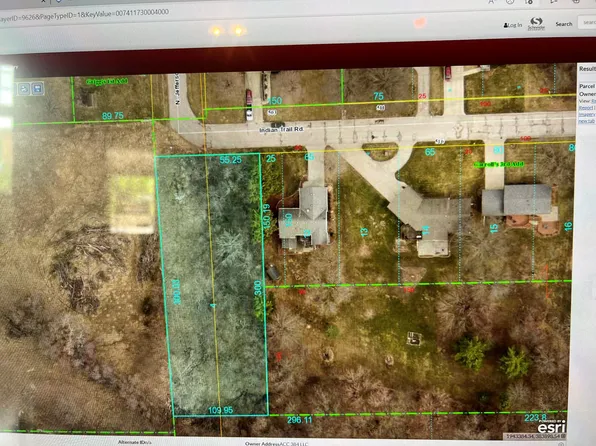596x446 pixels.
Task: Click the browser URL address text
Action: tap(84, 15)
